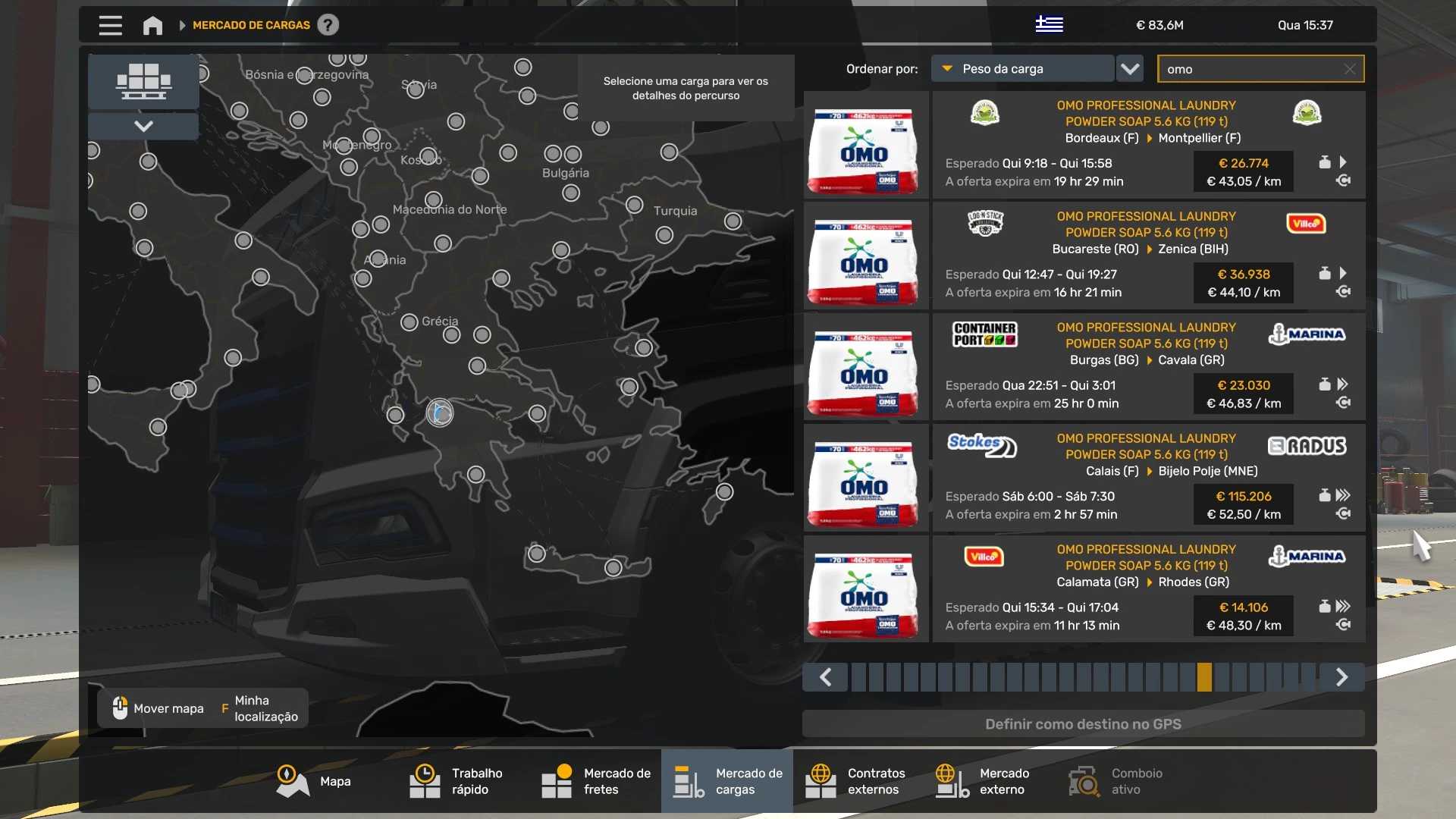This screenshot has height=819, width=1456.
Task: Click Villco logo on Calamata offer
Action: coord(984,557)
